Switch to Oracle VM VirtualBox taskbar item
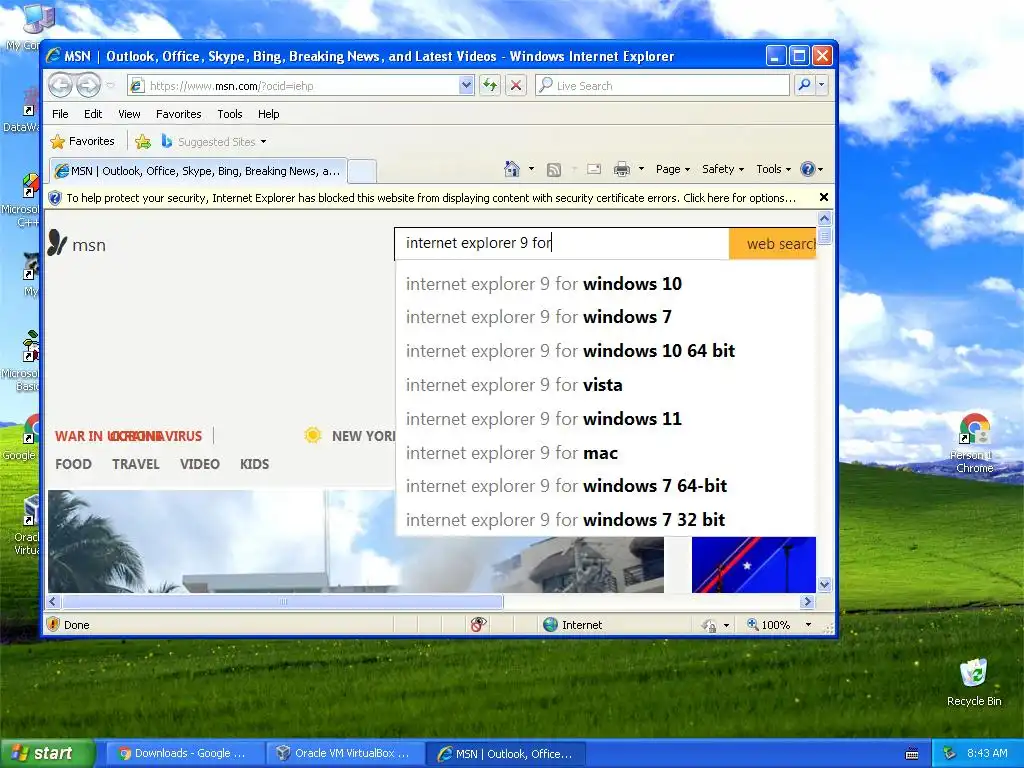 coord(344,754)
